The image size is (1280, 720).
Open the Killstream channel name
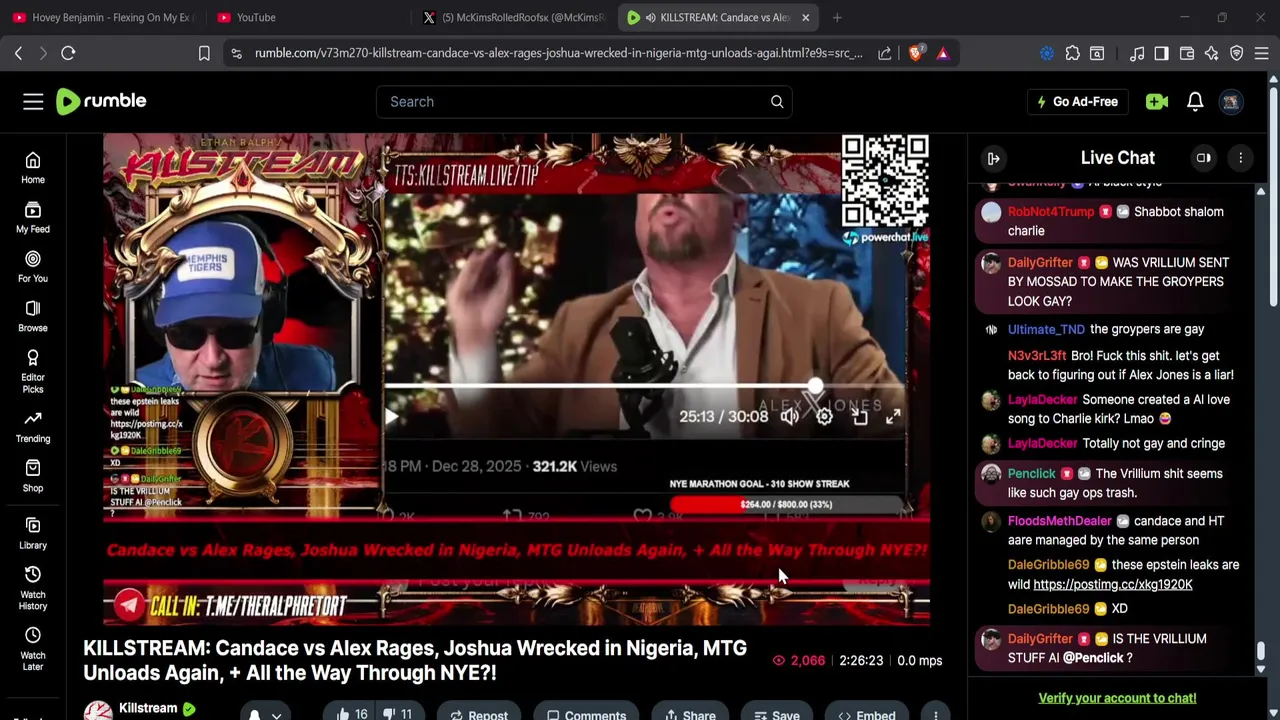tap(148, 708)
